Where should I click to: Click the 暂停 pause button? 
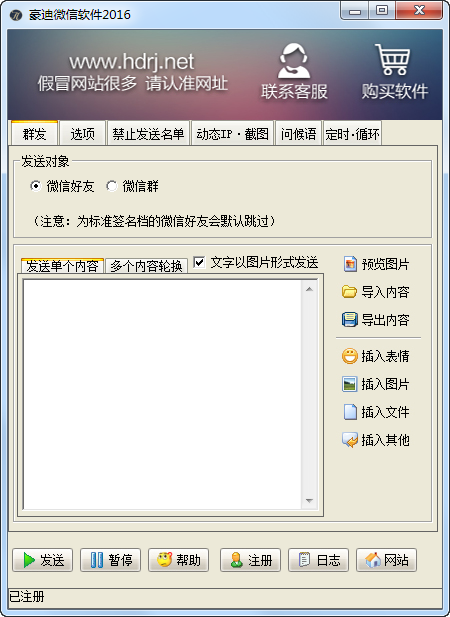(111, 560)
